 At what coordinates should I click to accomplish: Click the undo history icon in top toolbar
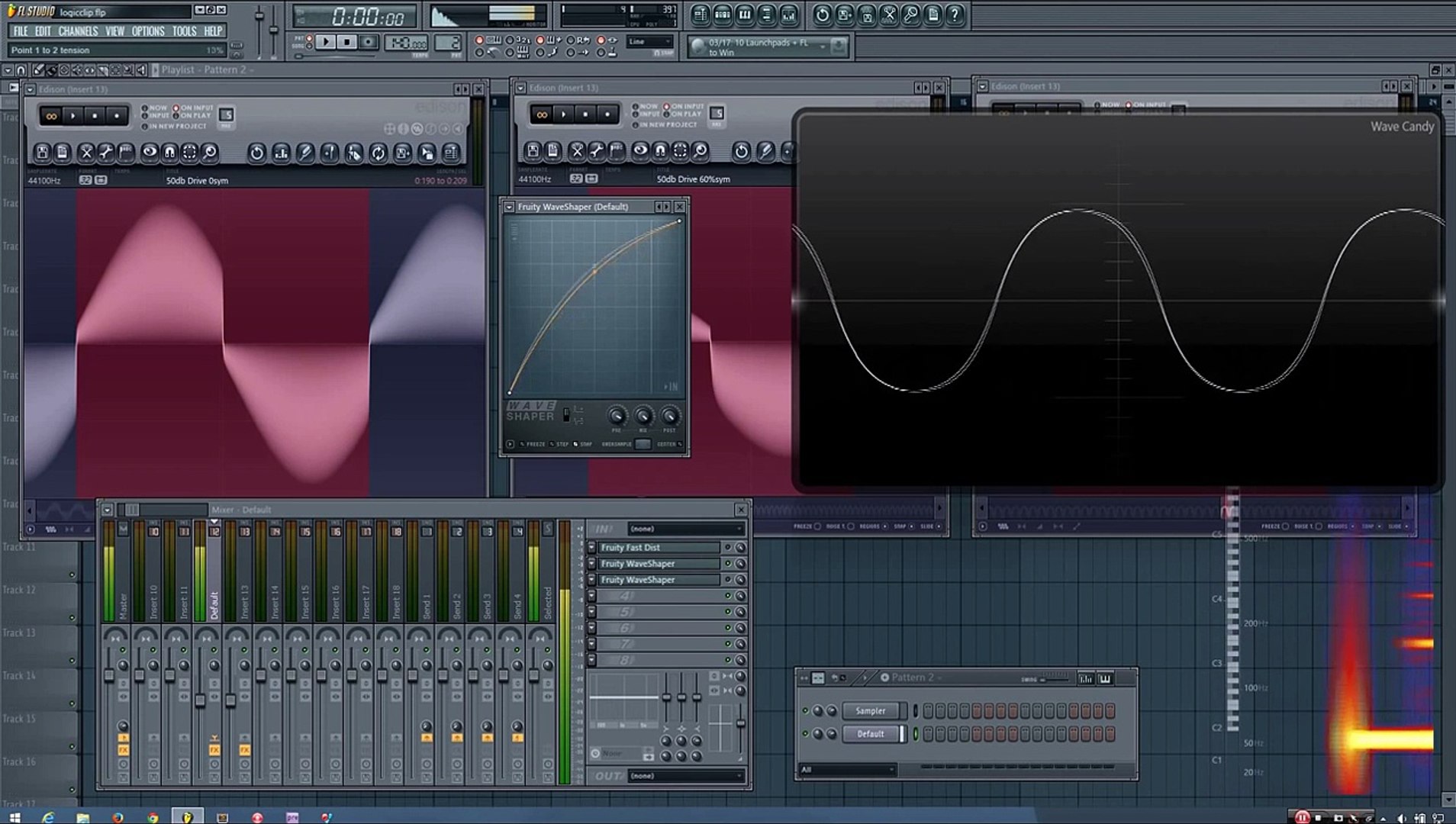click(822, 14)
